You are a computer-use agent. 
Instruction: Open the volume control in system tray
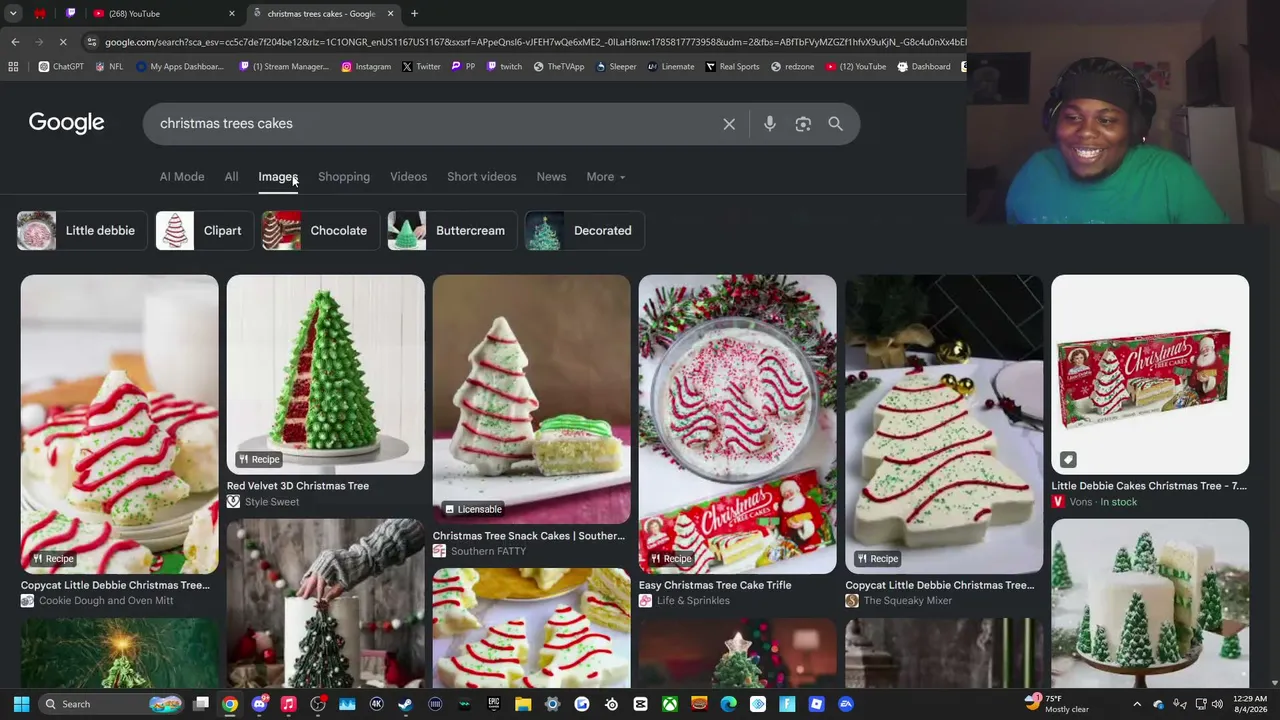coord(1219,704)
